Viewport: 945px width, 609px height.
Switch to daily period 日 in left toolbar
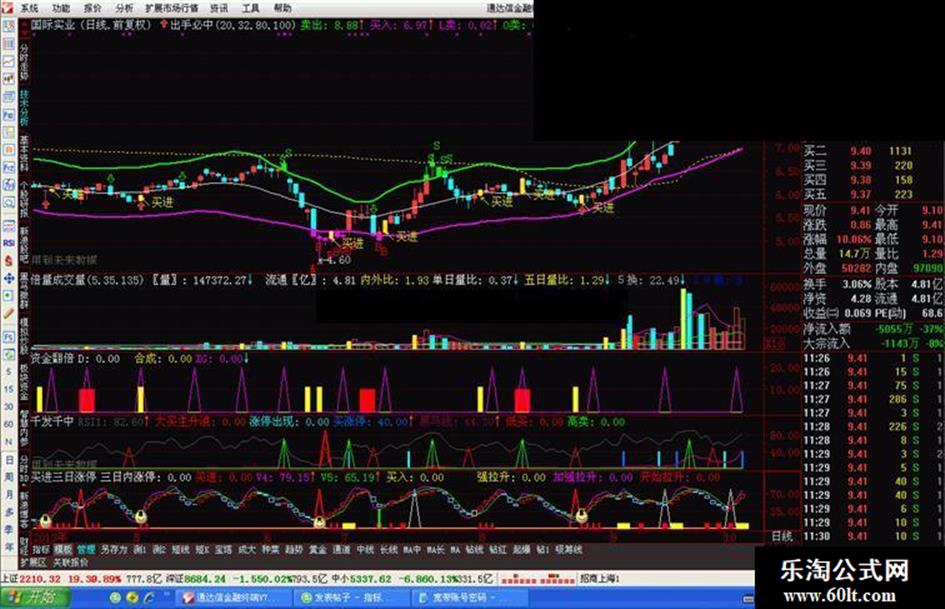click(8, 460)
